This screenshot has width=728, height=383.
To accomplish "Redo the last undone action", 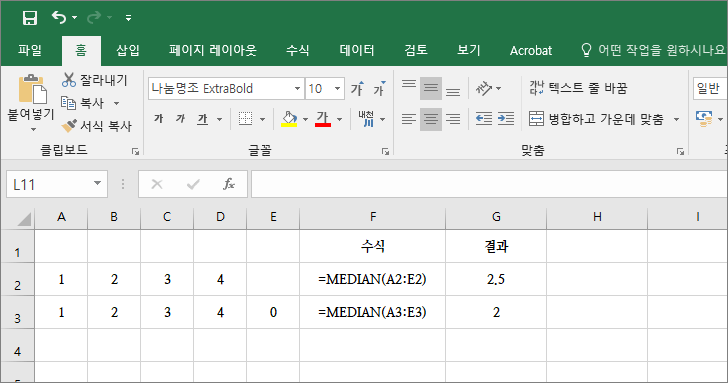I will click(94, 18).
